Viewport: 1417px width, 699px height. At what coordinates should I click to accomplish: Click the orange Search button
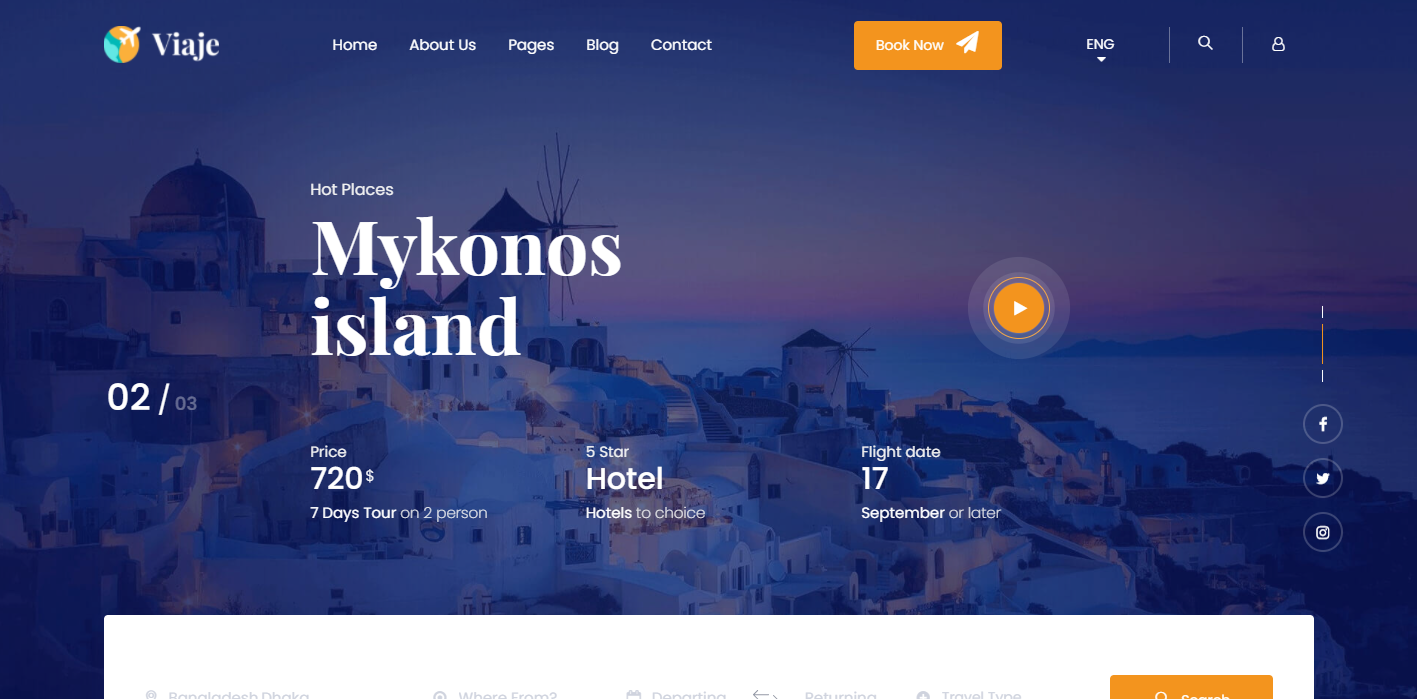point(1191,688)
